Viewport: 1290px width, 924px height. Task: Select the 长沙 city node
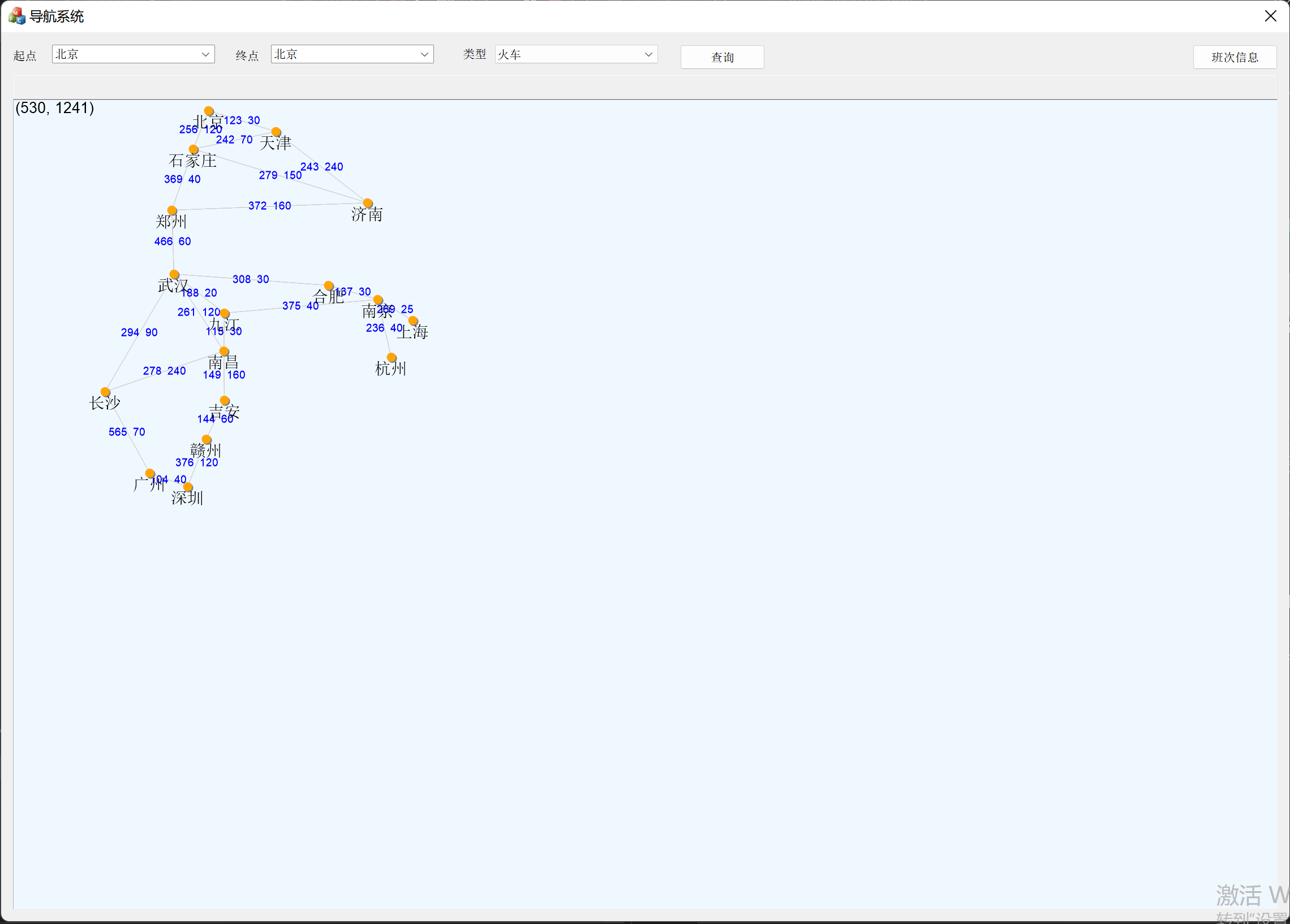tap(105, 392)
